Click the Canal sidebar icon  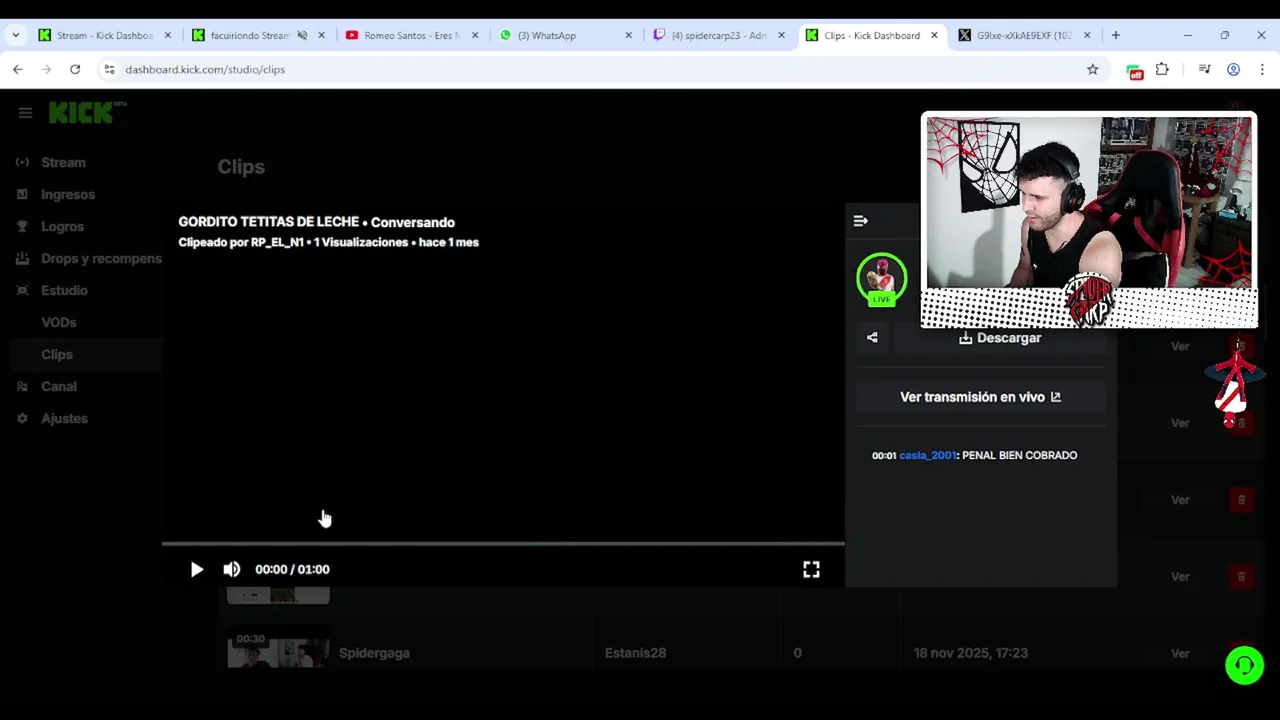[22, 386]
